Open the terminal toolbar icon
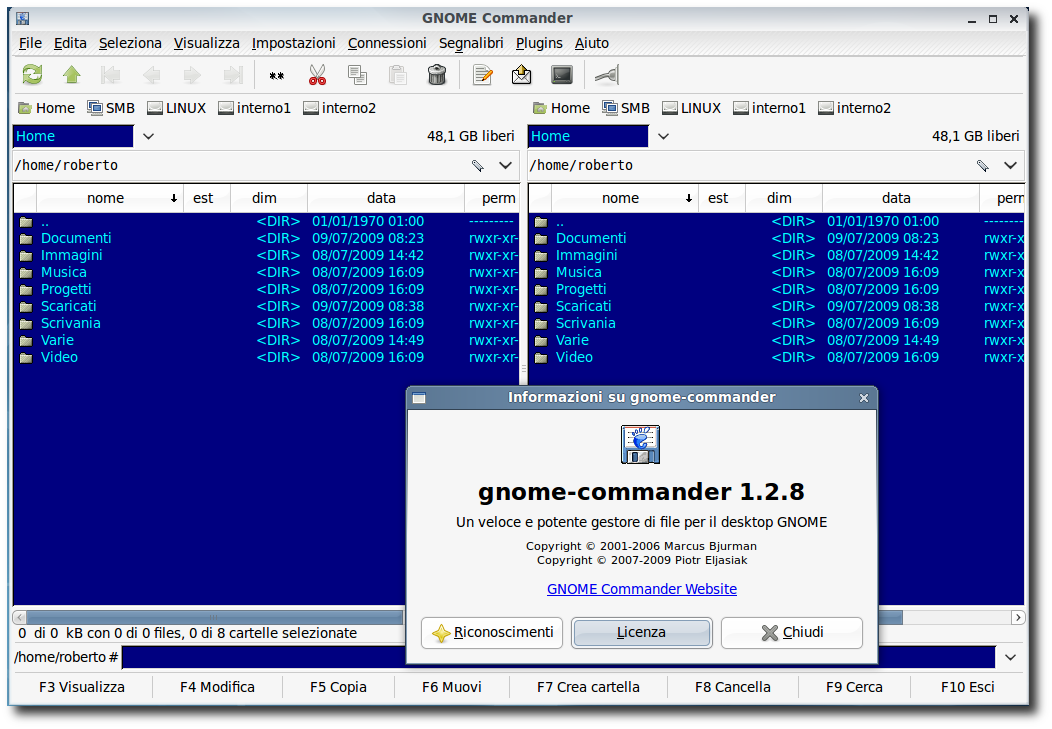Screen dimensions: 1052x729 pos(562,74)
